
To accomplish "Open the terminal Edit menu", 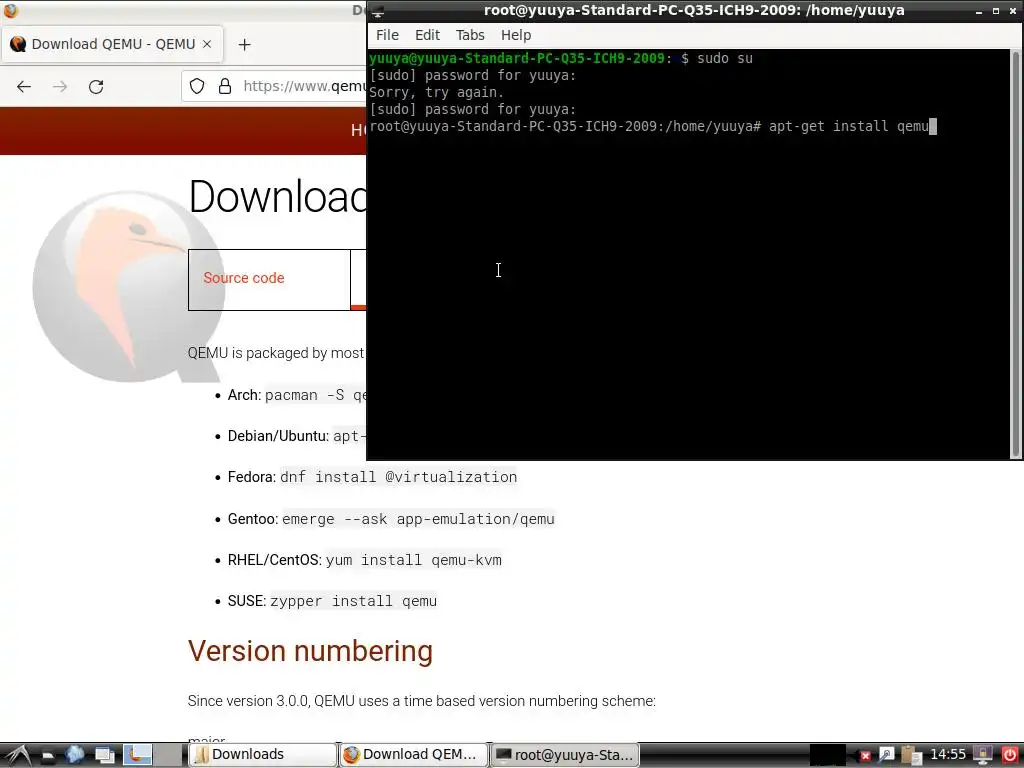I will (427, 35).
